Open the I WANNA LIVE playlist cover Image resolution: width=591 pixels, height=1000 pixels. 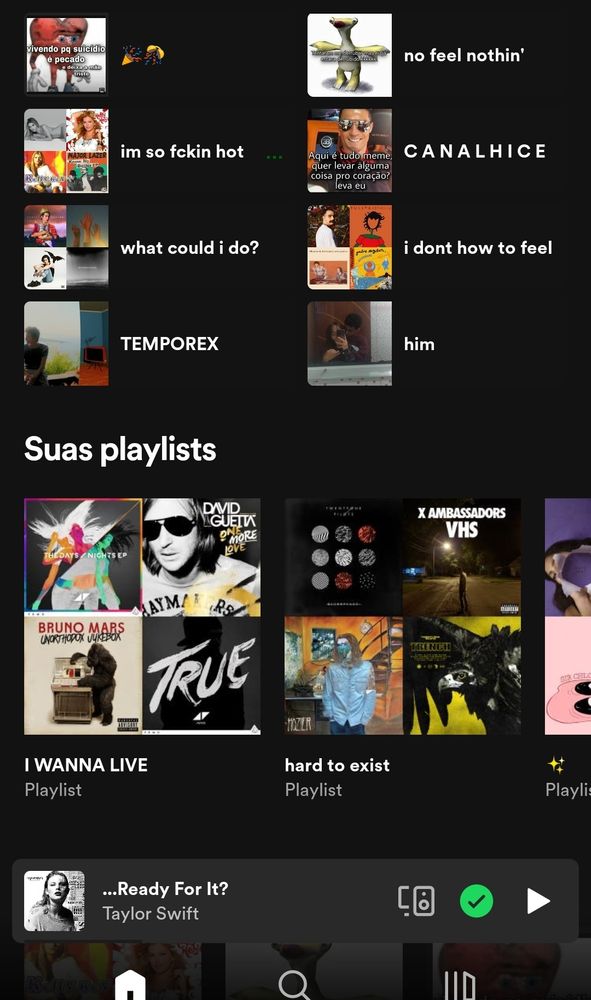pyautogui.click(x=142, y=616)
